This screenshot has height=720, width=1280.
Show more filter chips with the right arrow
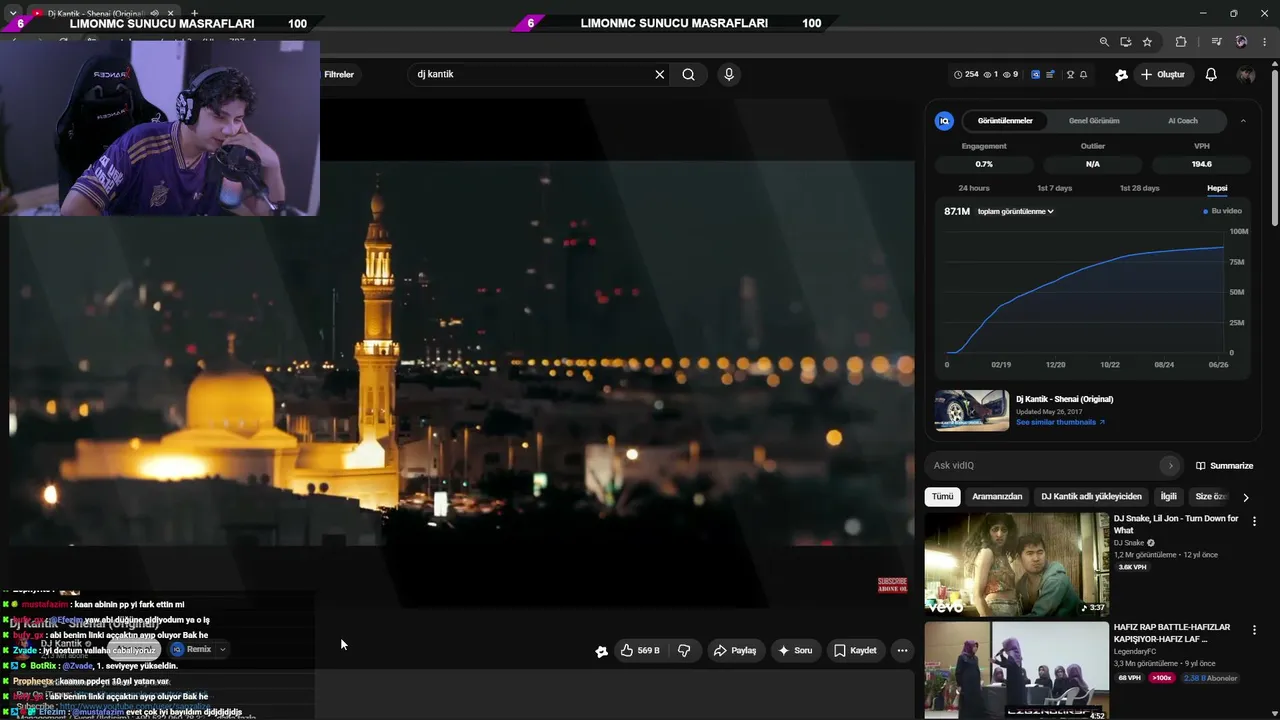[1245, 497]
